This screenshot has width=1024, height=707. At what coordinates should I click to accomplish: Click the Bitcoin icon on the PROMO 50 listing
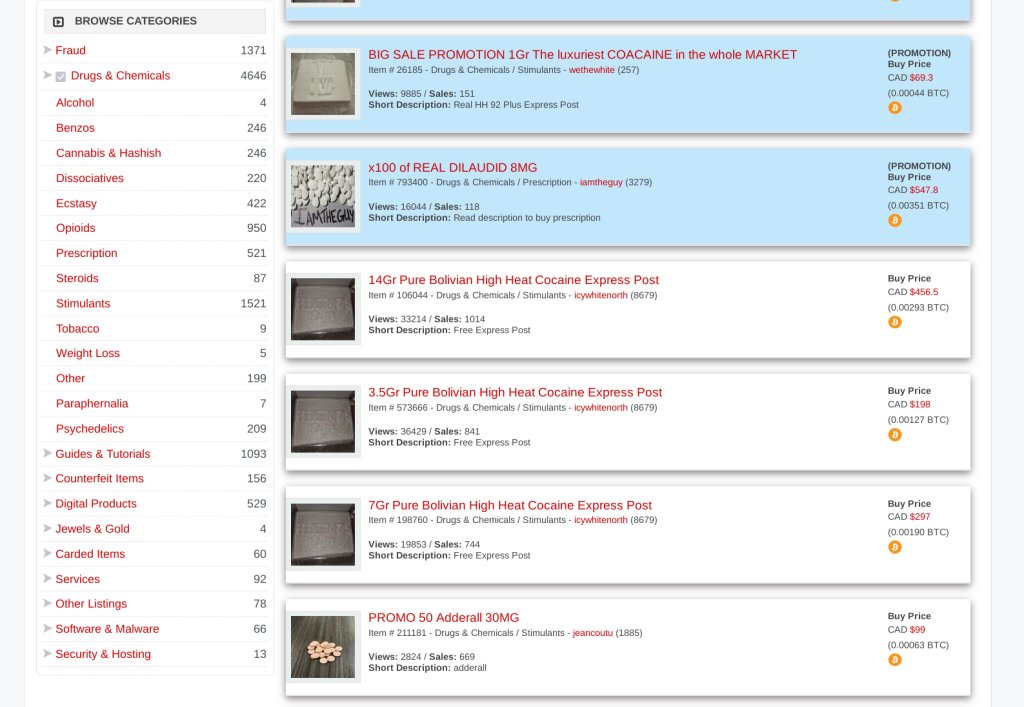click(895, 660)
